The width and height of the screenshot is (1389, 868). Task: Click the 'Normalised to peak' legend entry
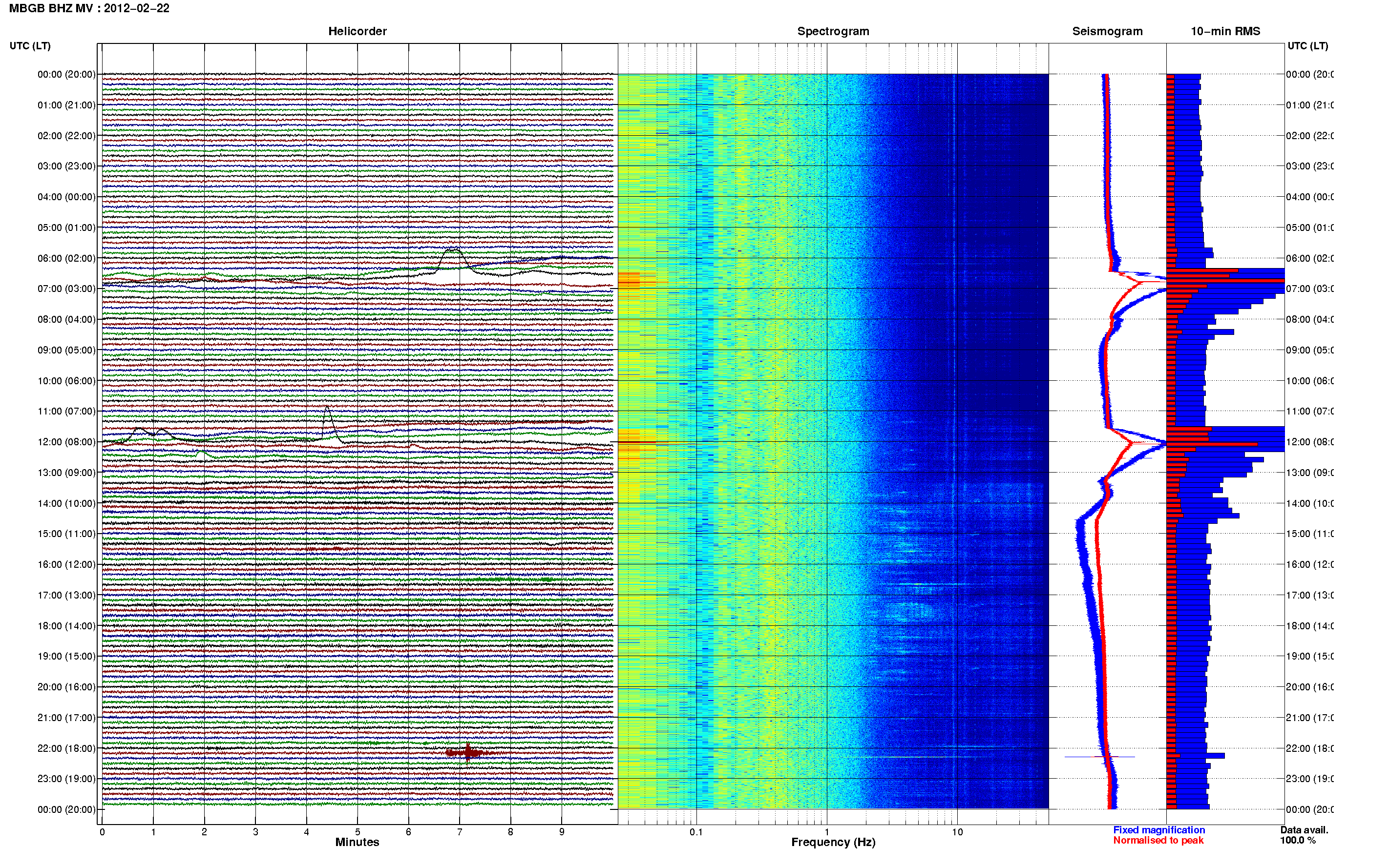coord(1158,841)
